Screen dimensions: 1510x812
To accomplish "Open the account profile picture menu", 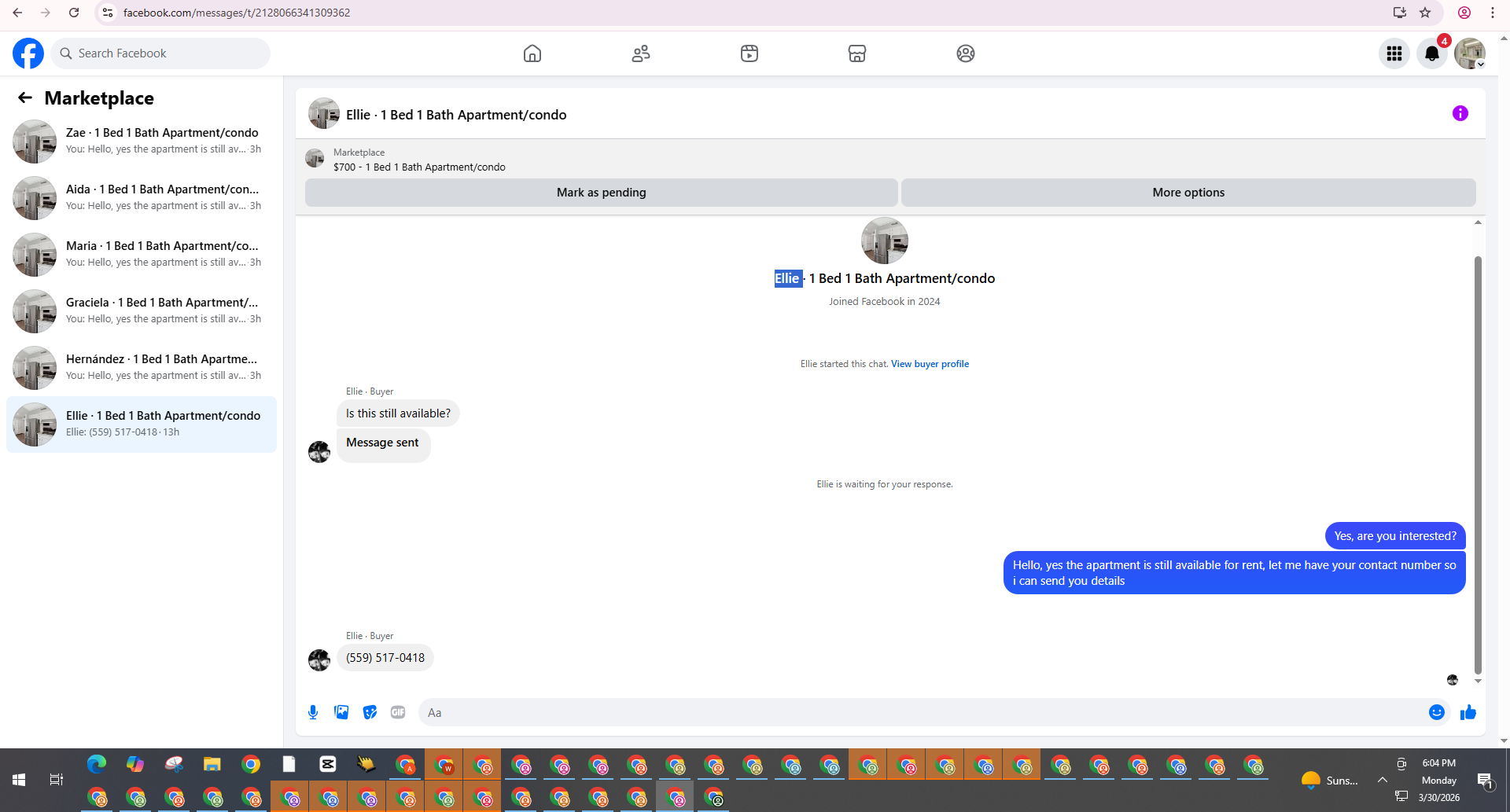I will pyautogui.click(x=1470, y=53).
